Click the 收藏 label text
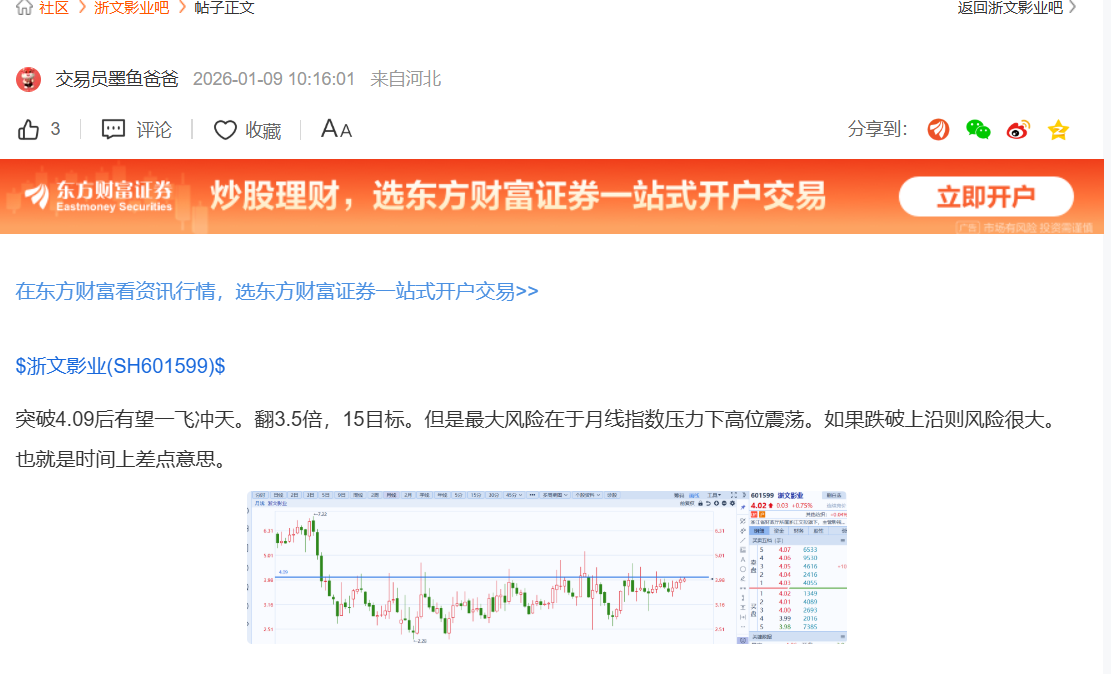Screen dimensions: 1111x674 [x=263, y=130]
